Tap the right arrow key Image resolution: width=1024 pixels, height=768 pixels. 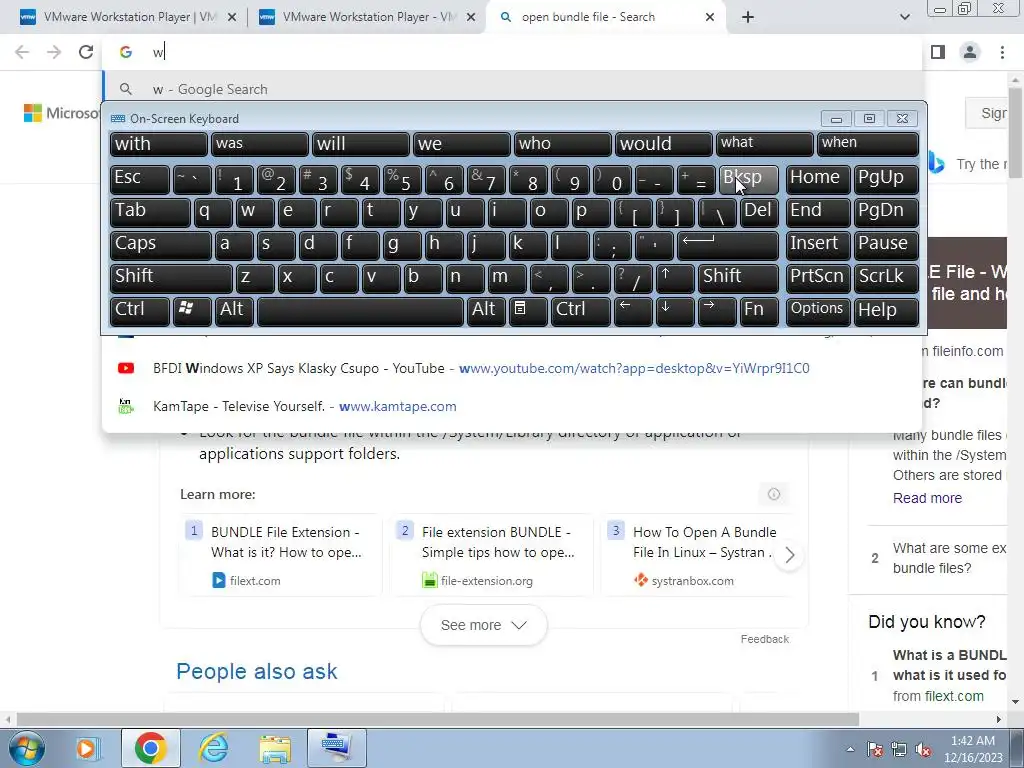716,311
